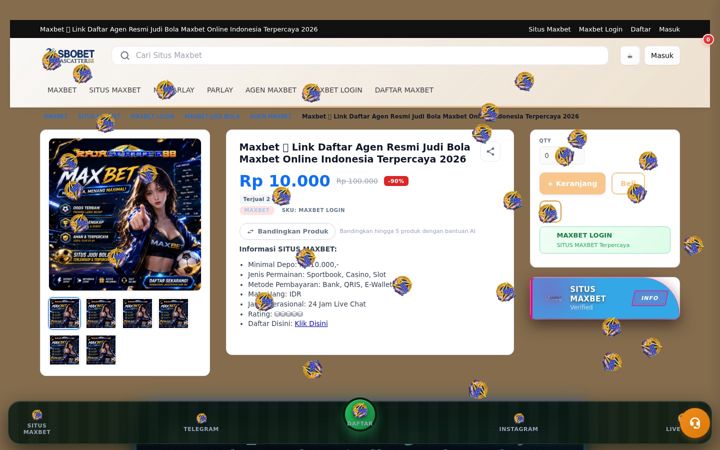Select DAFTAR MAXBET in the navigation menu

click(x=404, y=90)
